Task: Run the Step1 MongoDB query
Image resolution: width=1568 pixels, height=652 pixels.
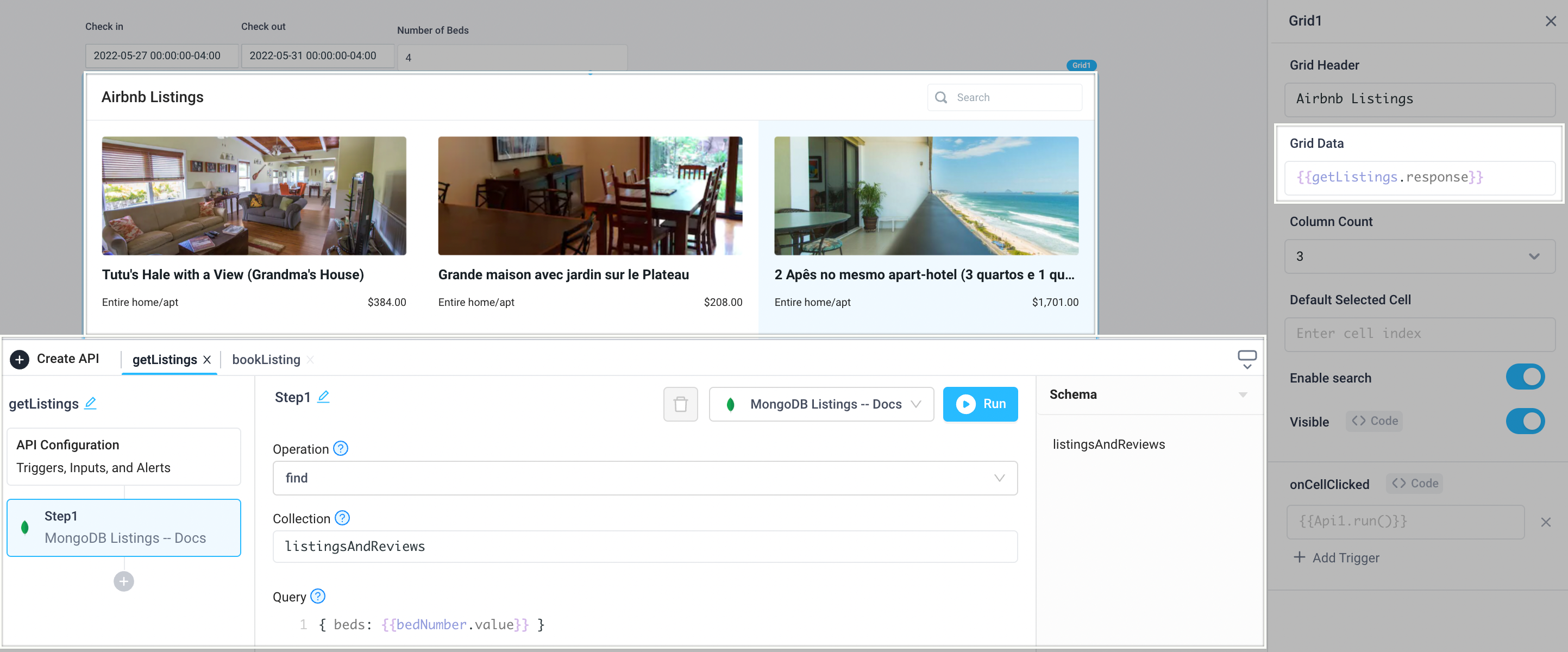Action: click(x=980, y=404)
